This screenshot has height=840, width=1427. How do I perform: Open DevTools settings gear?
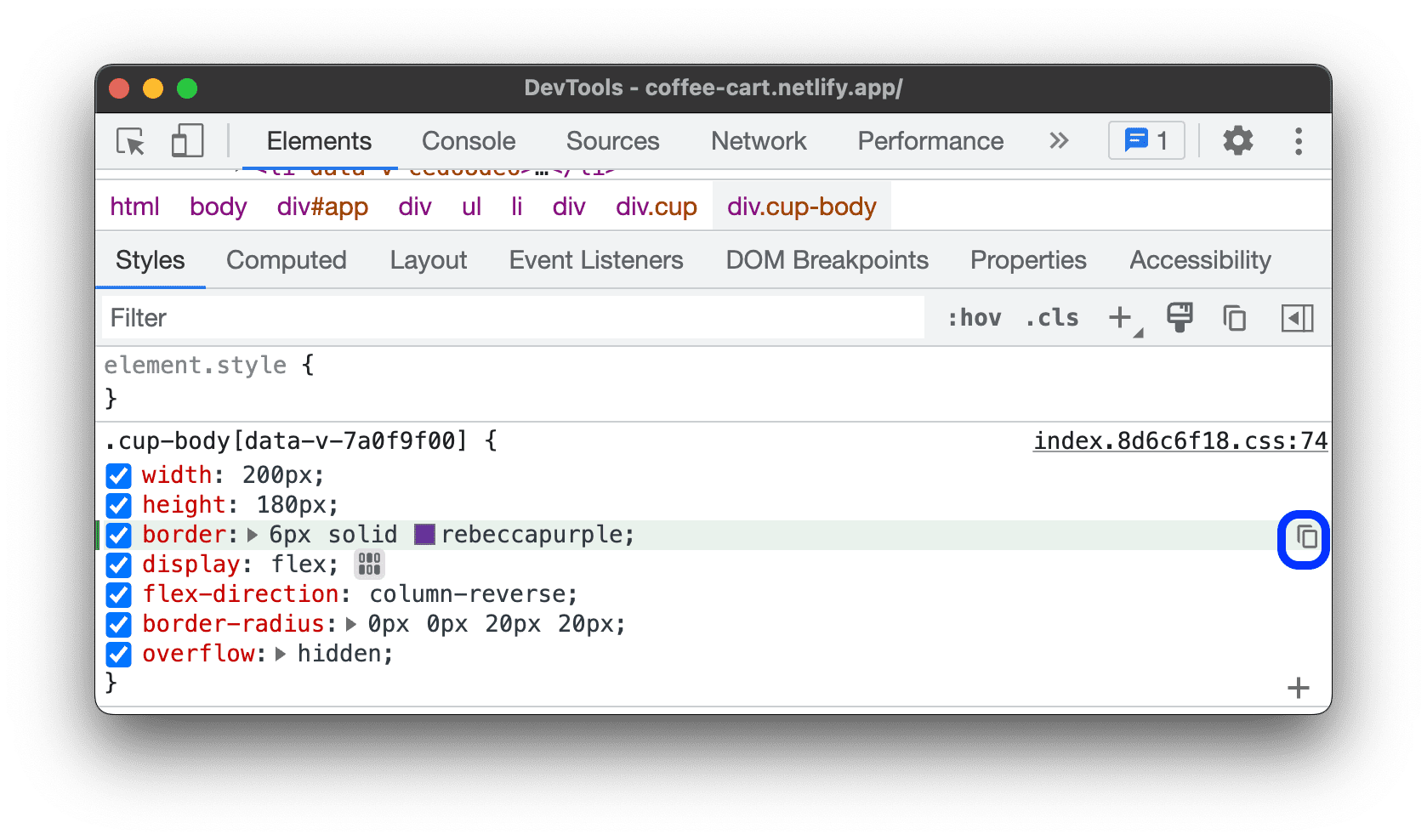(1237, 141)
